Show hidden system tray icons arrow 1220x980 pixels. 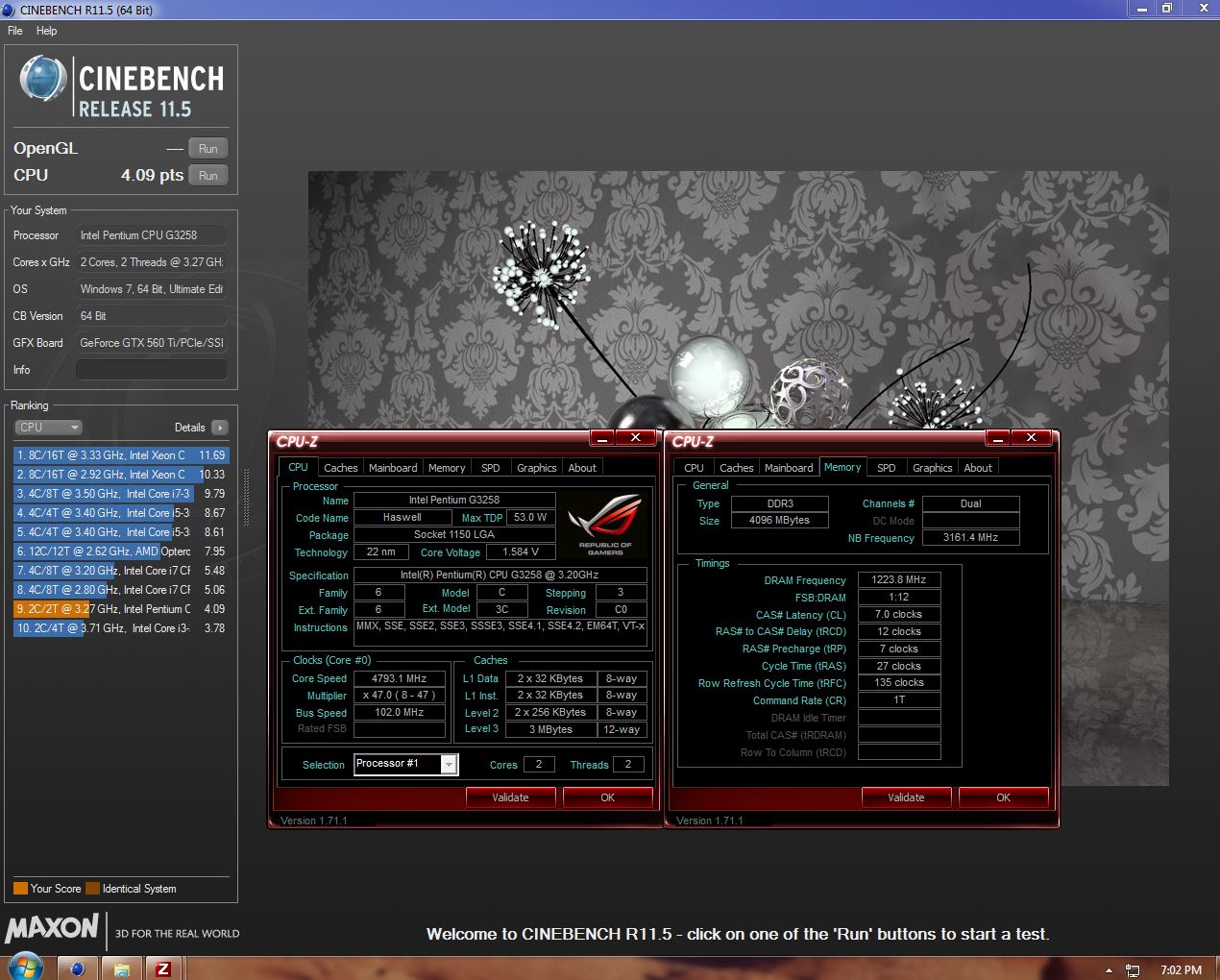[1109, 970]
